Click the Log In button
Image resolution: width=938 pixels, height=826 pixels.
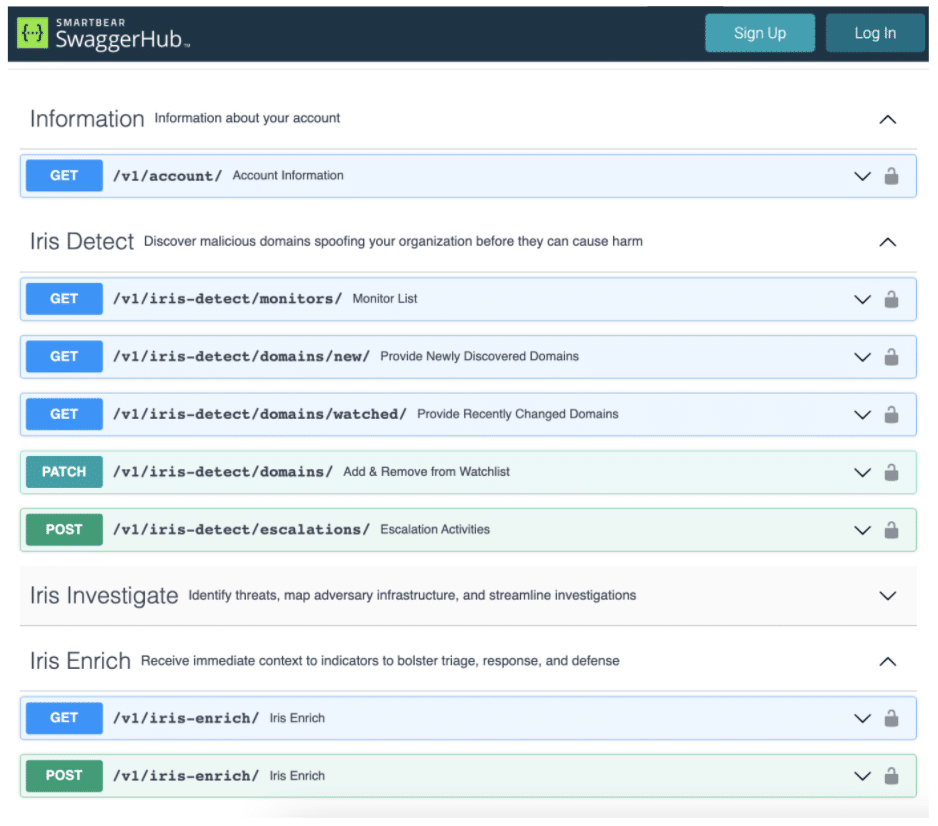pyautogui.click(x=875, y=33)
